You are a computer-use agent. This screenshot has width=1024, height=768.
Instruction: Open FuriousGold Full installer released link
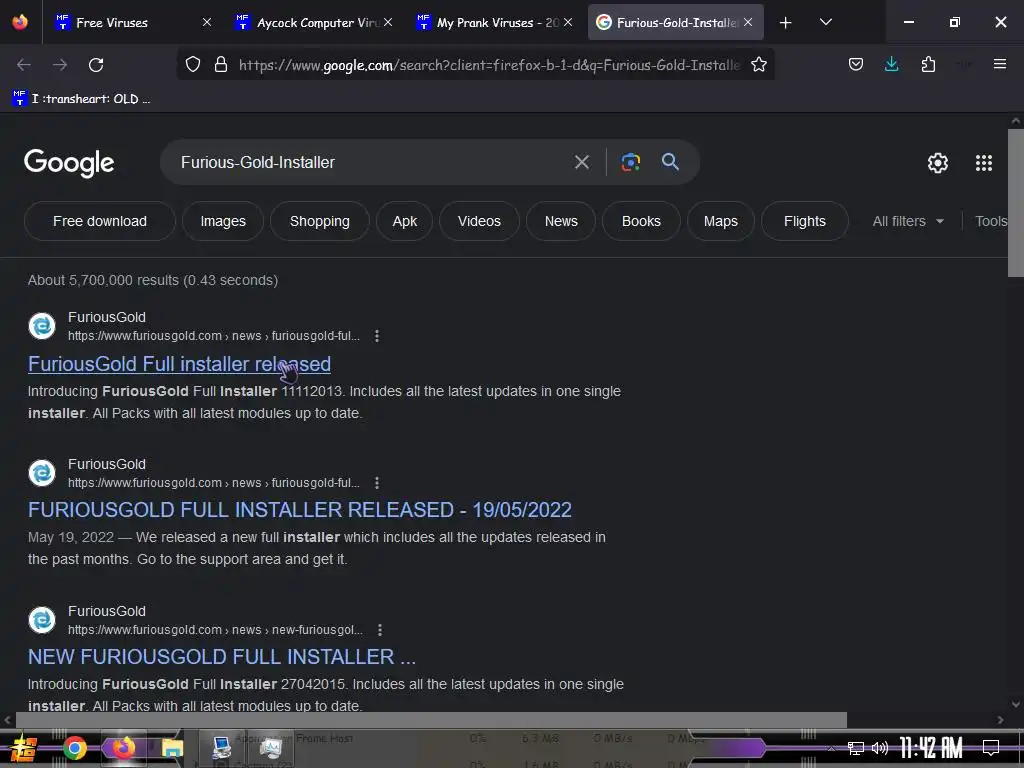179,364
